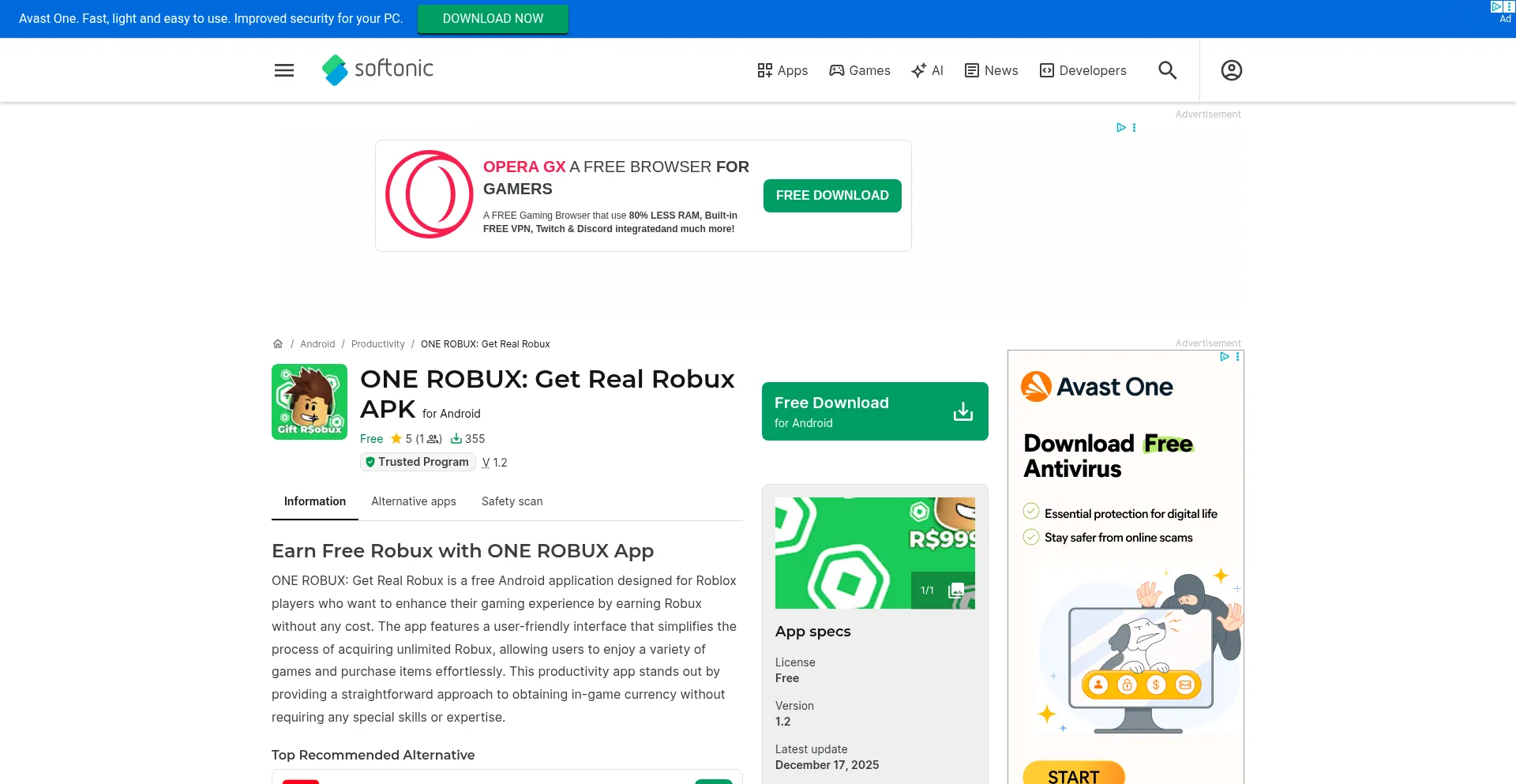
Task: Click the Free license label
Action: pos(371,439)
